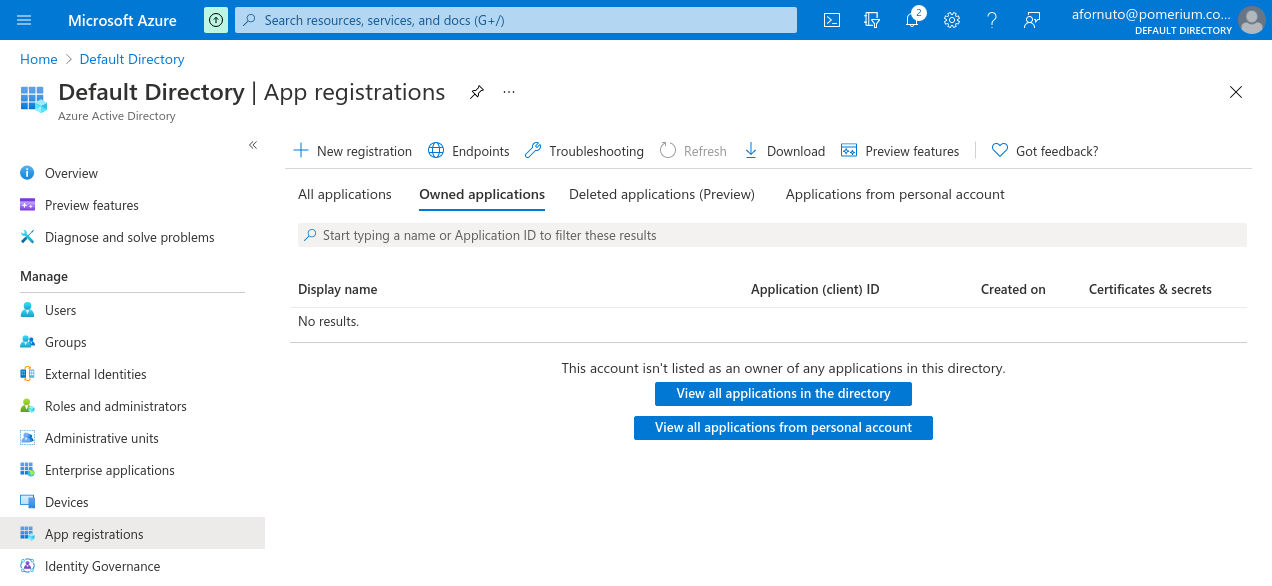Open Troubleshooting in the toolbar
The width and height of the screenshot is (1272, 586).
point(584,151)
